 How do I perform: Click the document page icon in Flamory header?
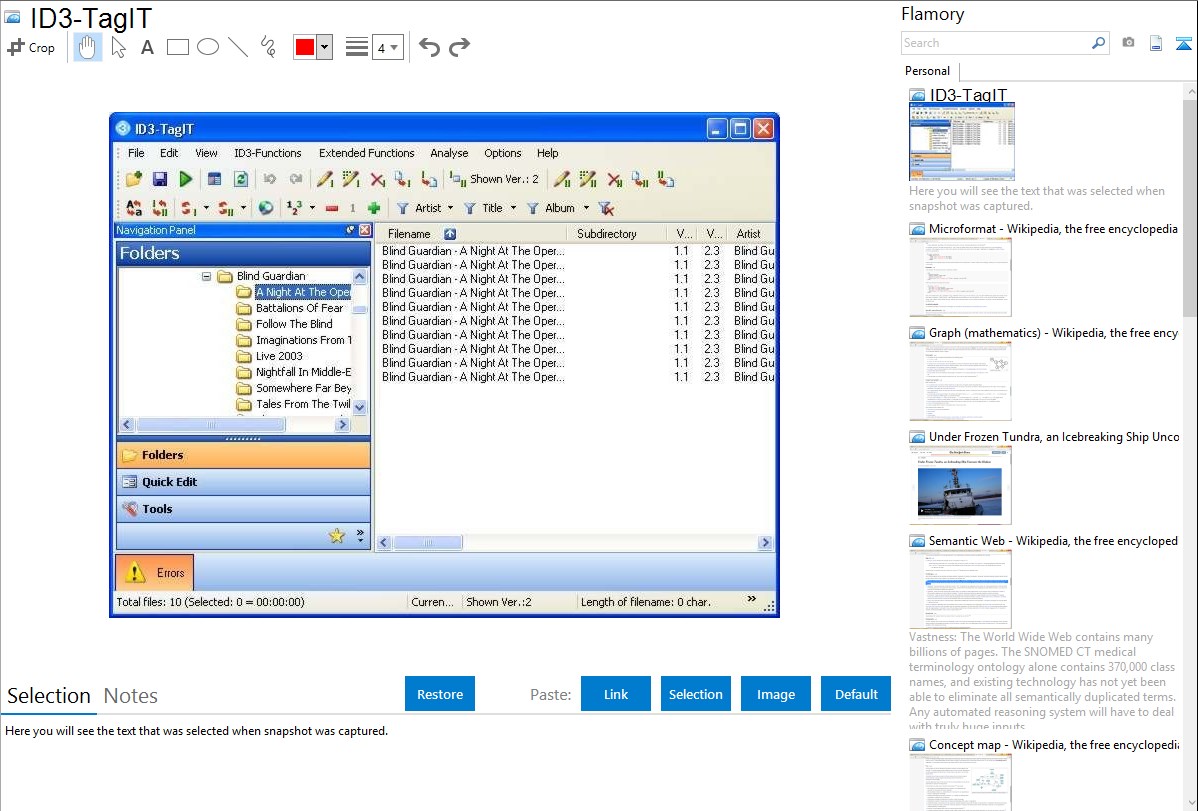[x=1156, y=43]
